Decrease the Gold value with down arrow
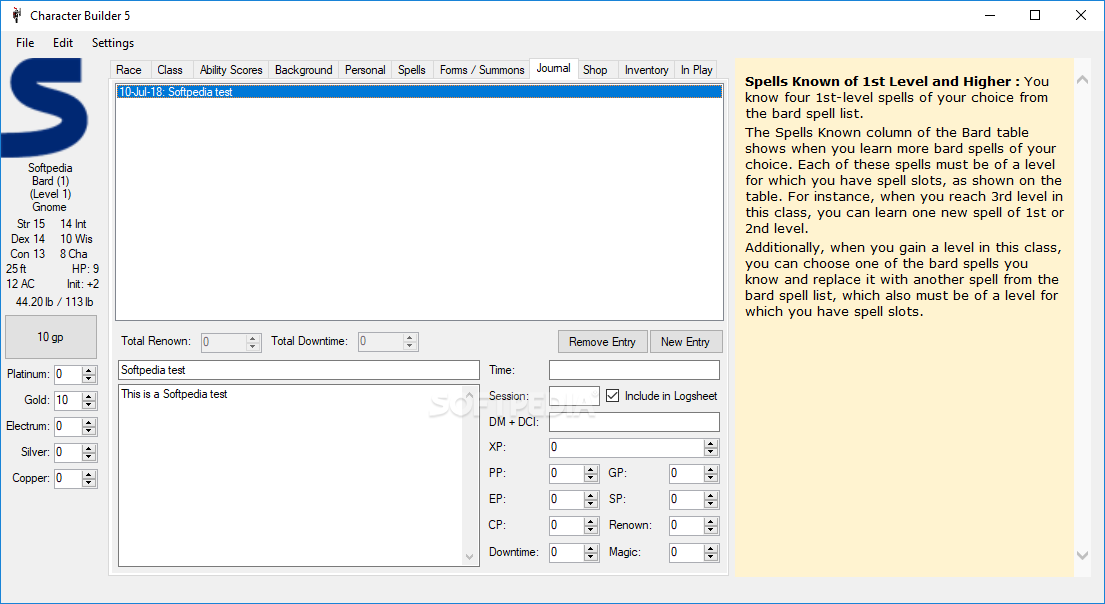Viewport: 1105px width, 604px height. click(89, 405)
